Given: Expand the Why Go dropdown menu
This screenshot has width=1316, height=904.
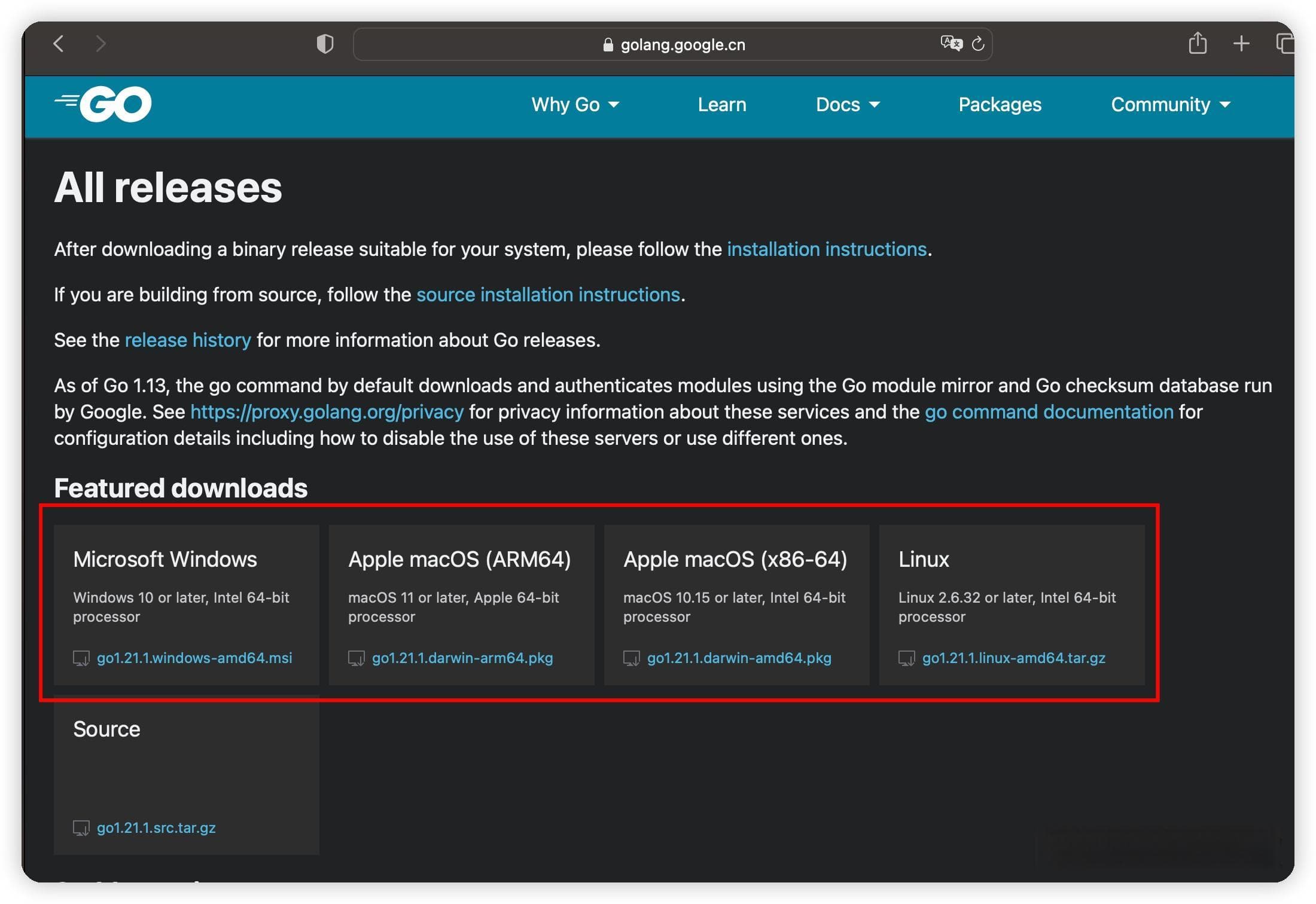Looking at the screenshot, I should (x=575, y=105).
